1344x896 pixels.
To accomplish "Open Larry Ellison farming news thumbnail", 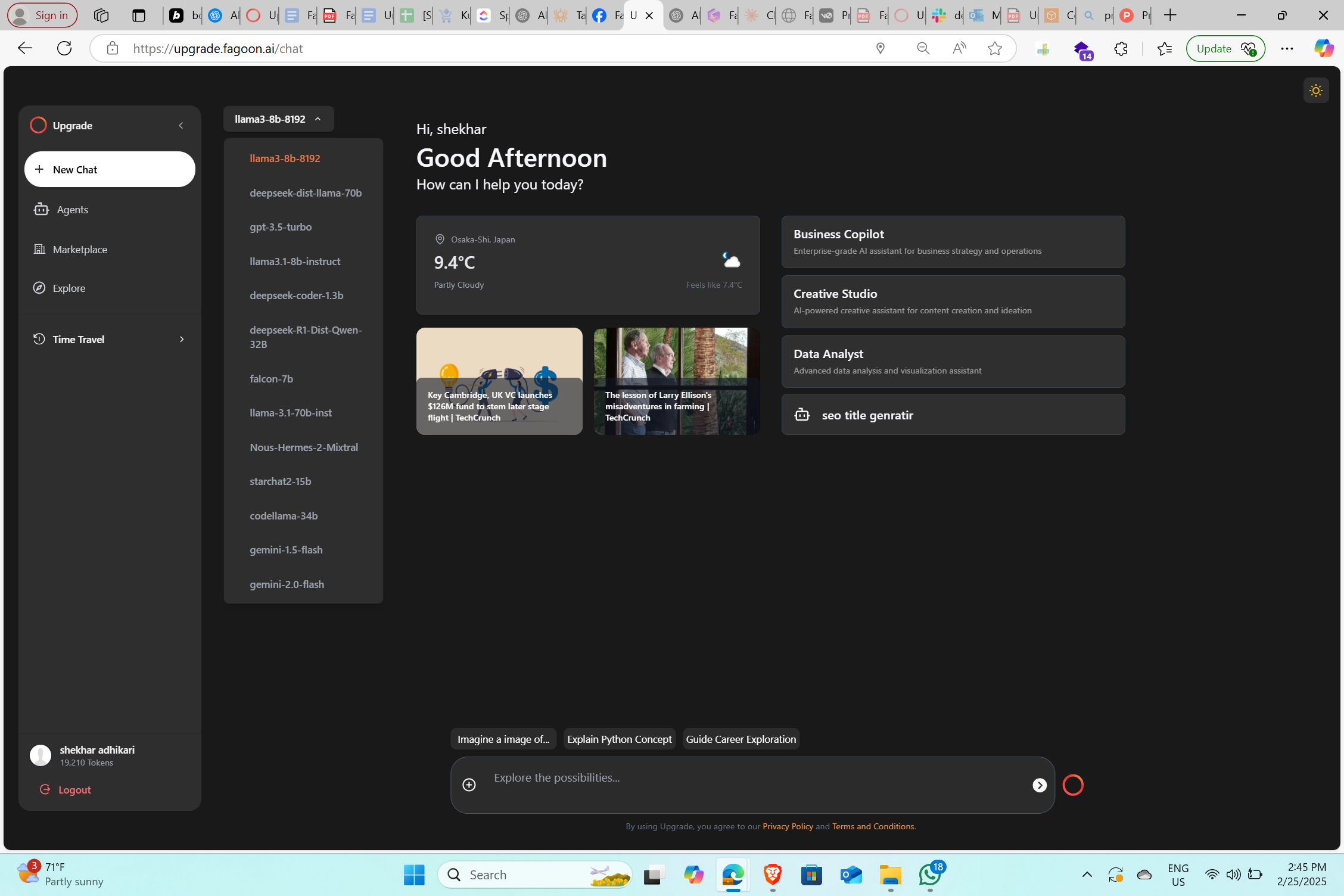I will pos(676,381).
